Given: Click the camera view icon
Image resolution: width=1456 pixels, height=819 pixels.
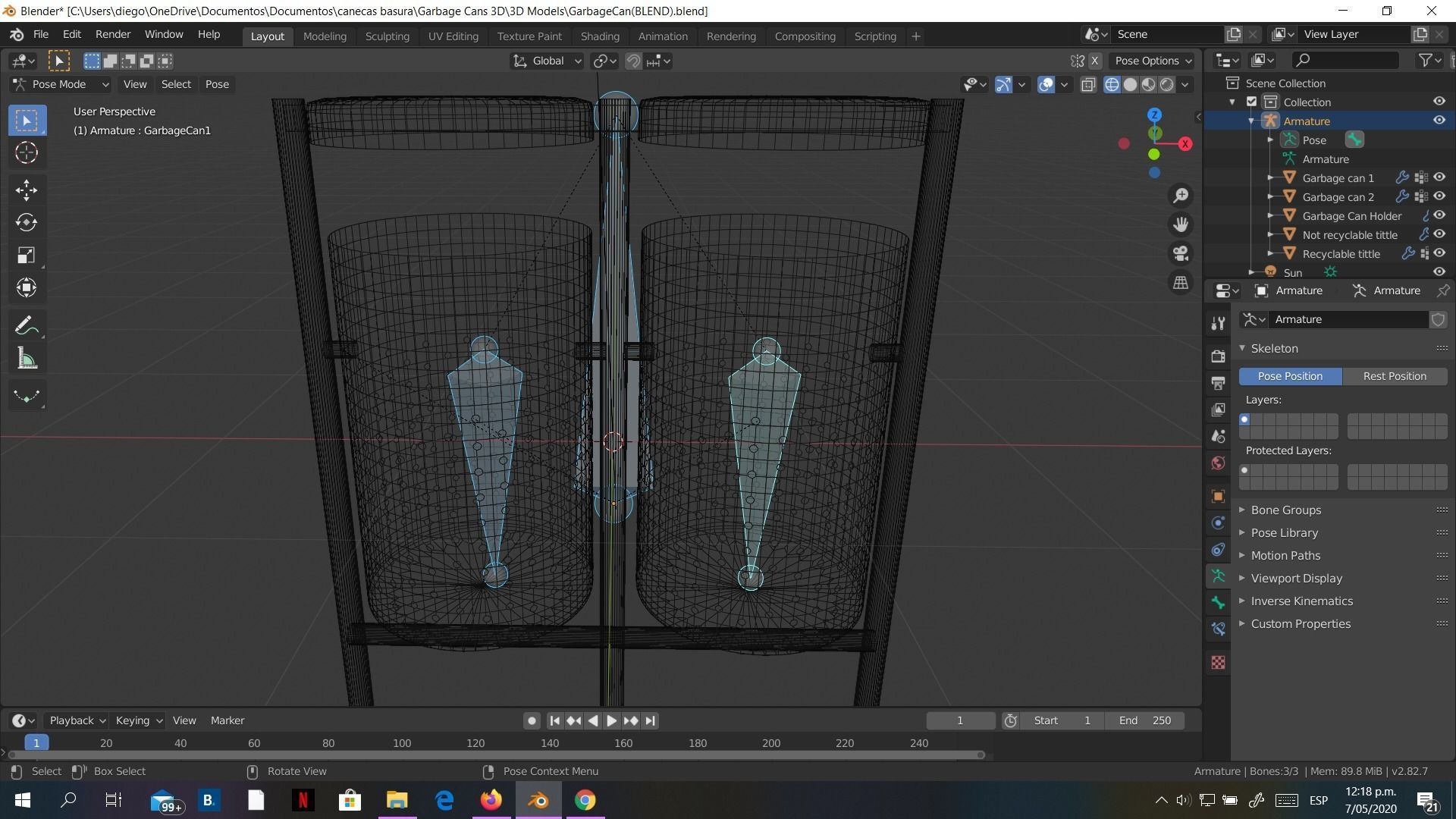Looking at the screenshot, I should (1181, 253).
